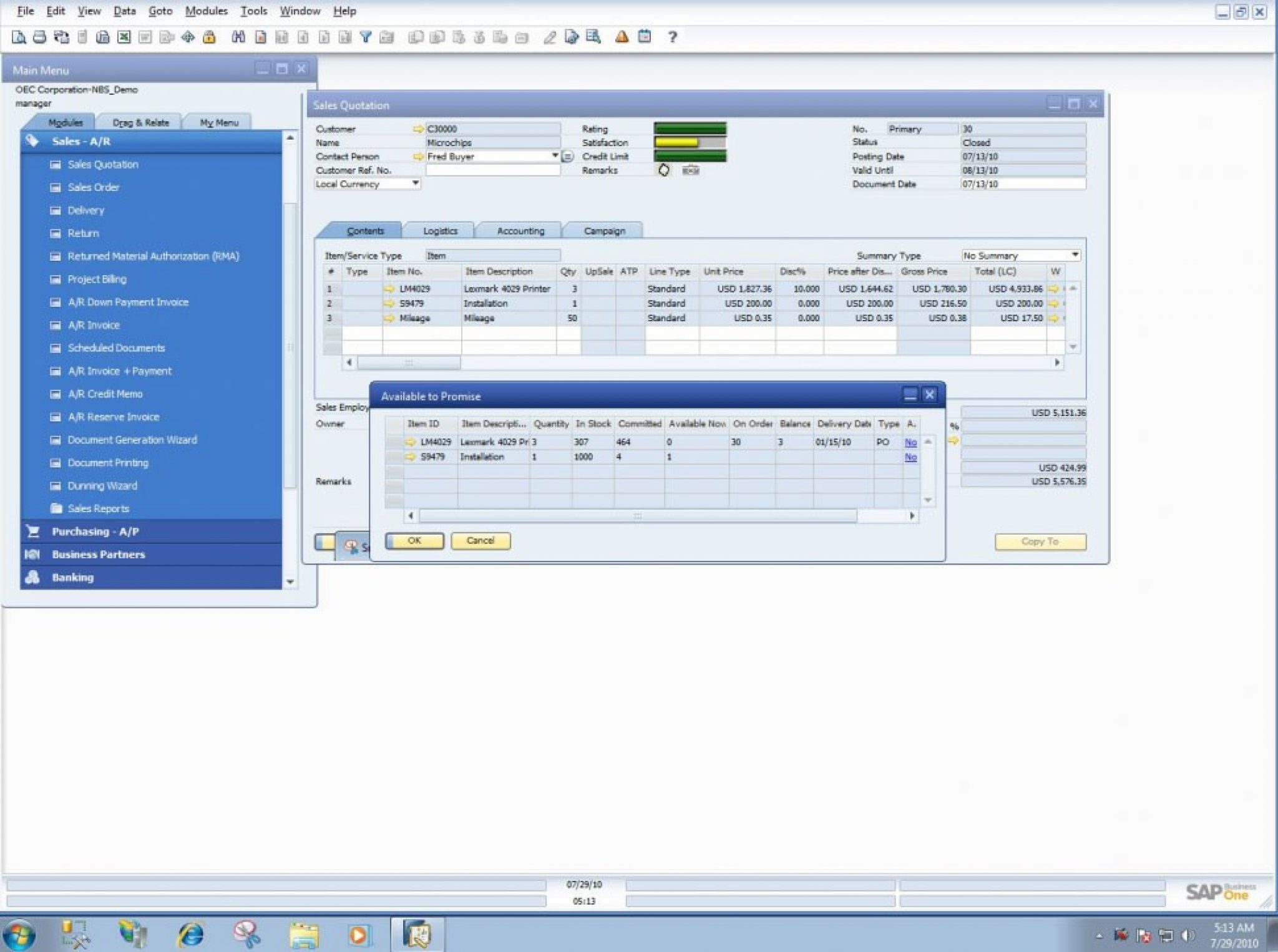The image size is (1278, 952).
Task: Expand the Local Currency dropdown
Action: (414, 184)
